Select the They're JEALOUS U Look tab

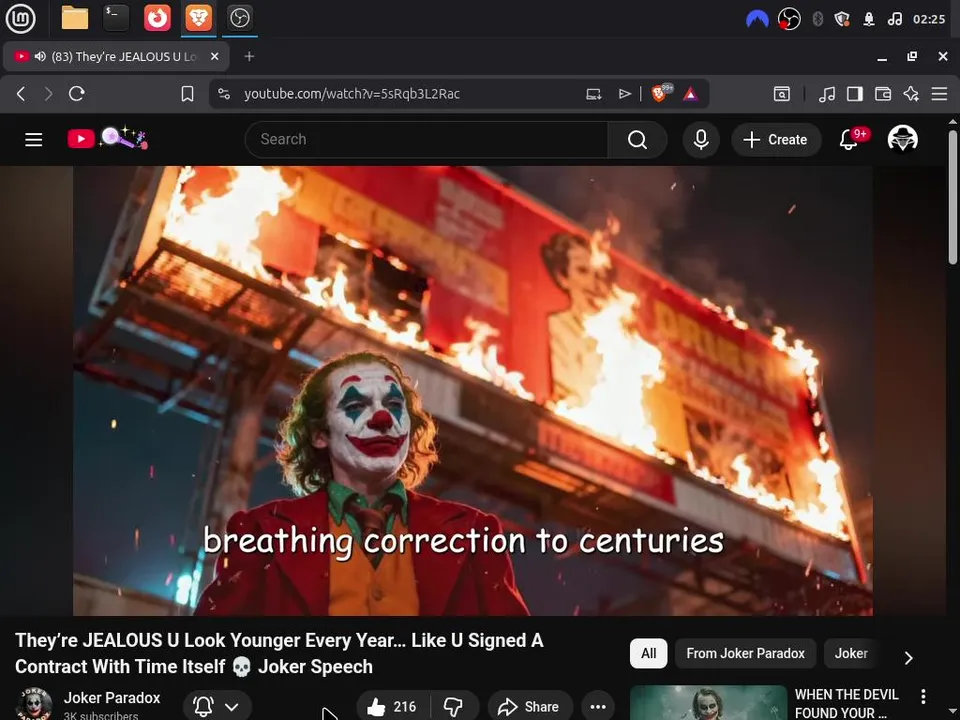pos(116,56)
